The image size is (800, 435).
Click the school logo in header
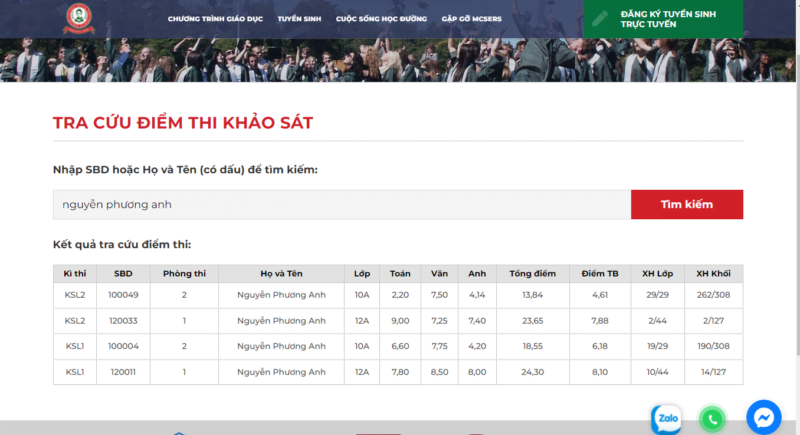(x=77, y=18)
